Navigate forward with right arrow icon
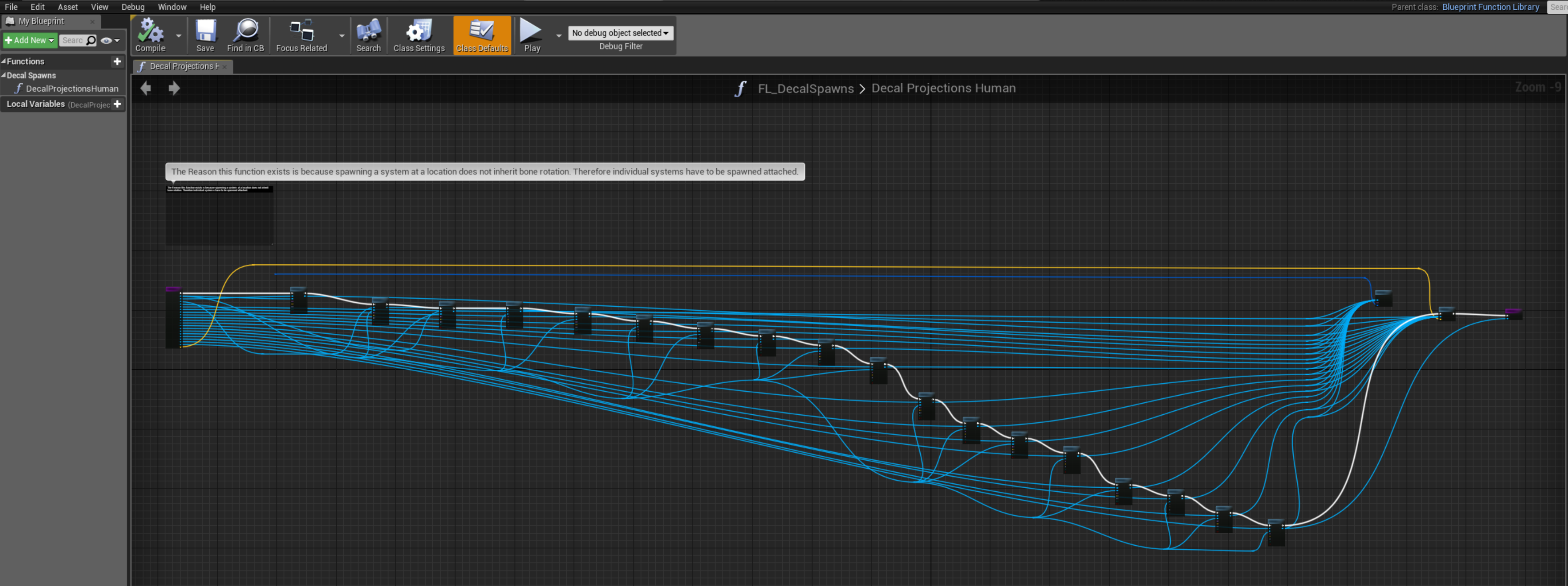The width and height of the screenshot is (1568, 586). click(174, 89)
